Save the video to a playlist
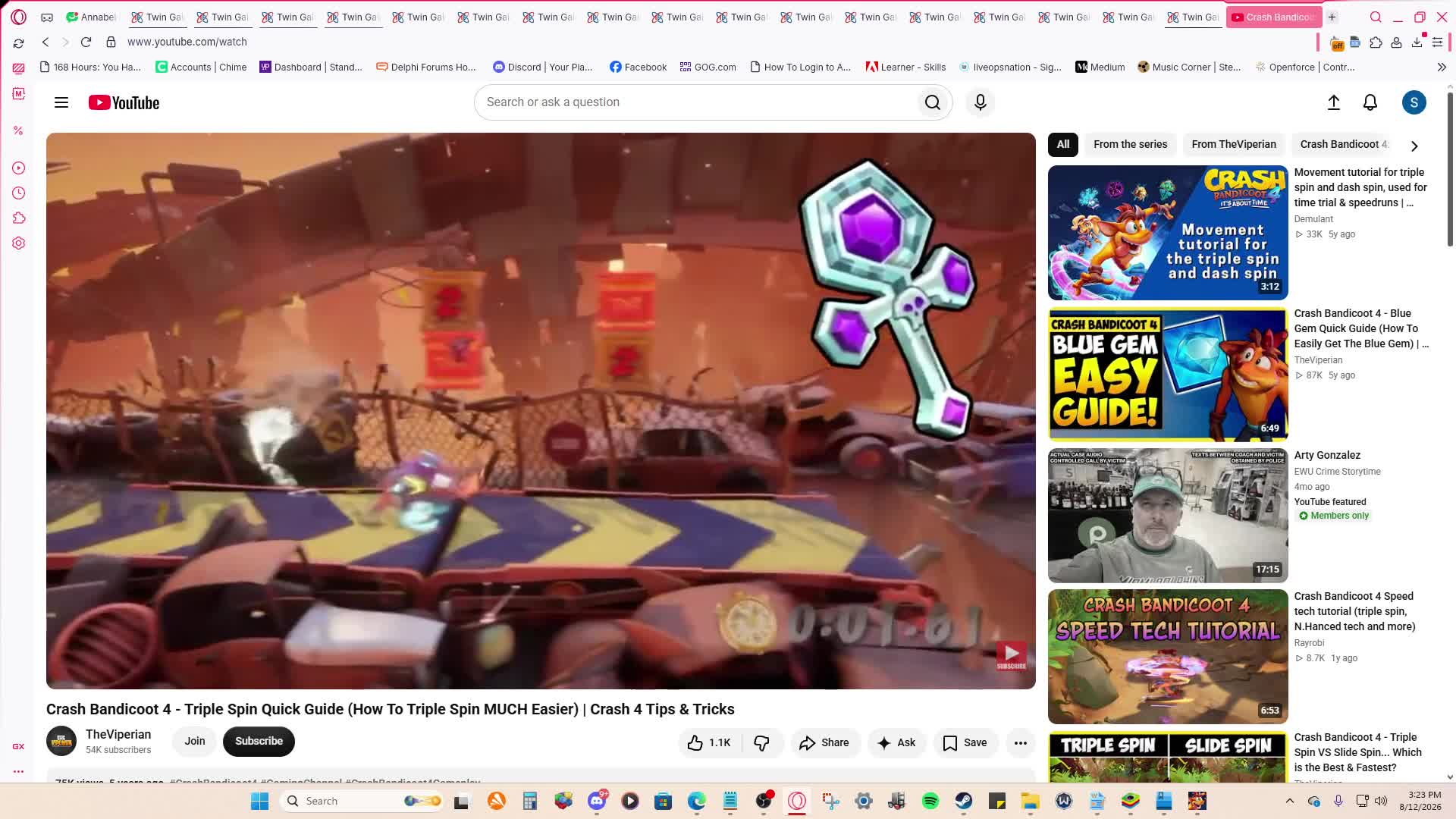 pyautogui.click(x=965, y=742)
